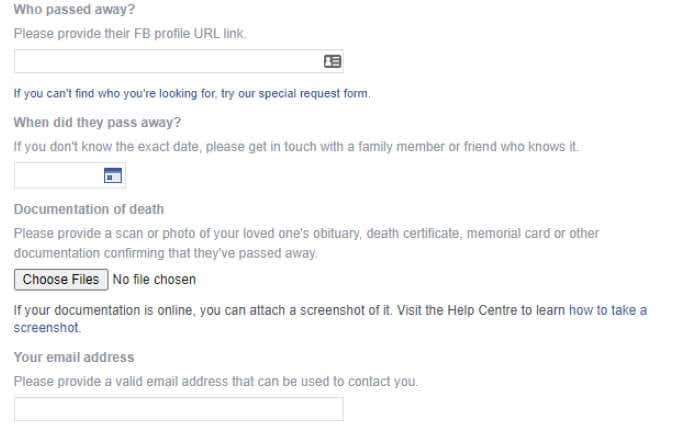Open the special request form link

point(313,93)
